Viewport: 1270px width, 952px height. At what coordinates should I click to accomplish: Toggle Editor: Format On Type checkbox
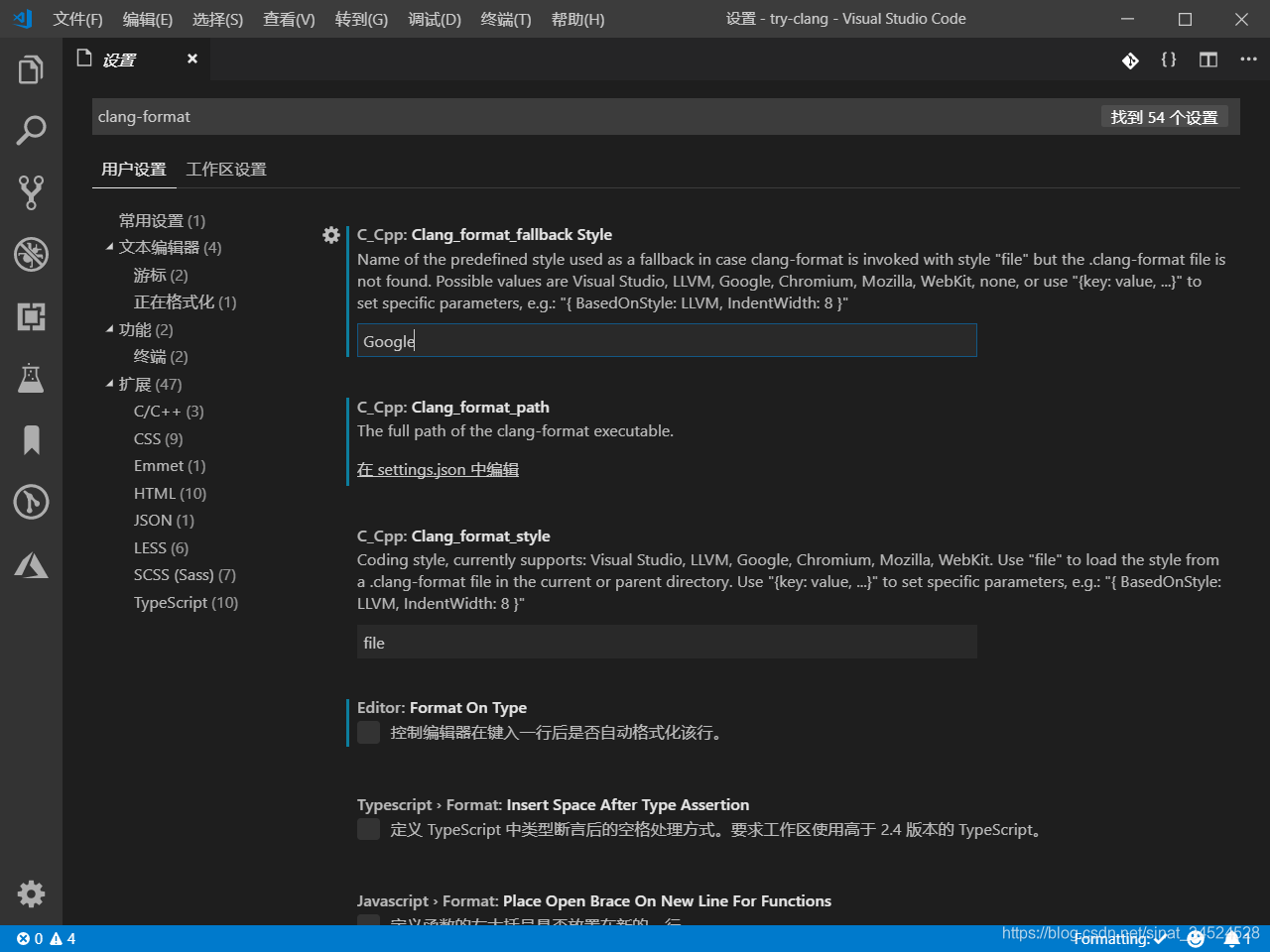[x=368, y=732]
